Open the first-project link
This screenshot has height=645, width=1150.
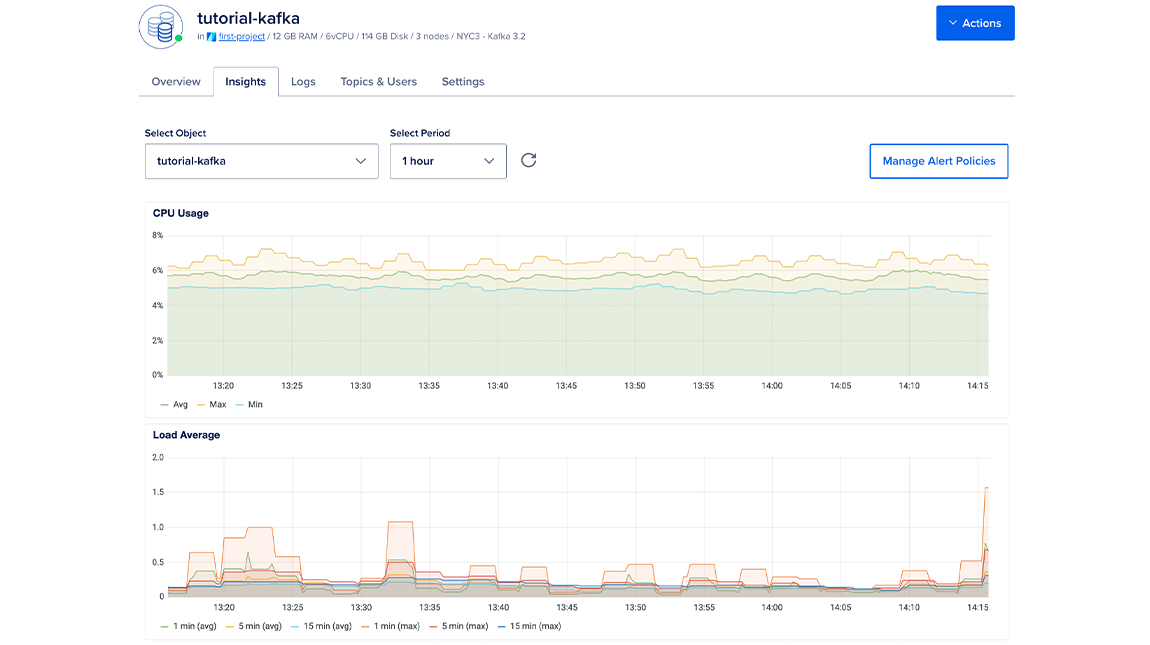click(241, 37)
